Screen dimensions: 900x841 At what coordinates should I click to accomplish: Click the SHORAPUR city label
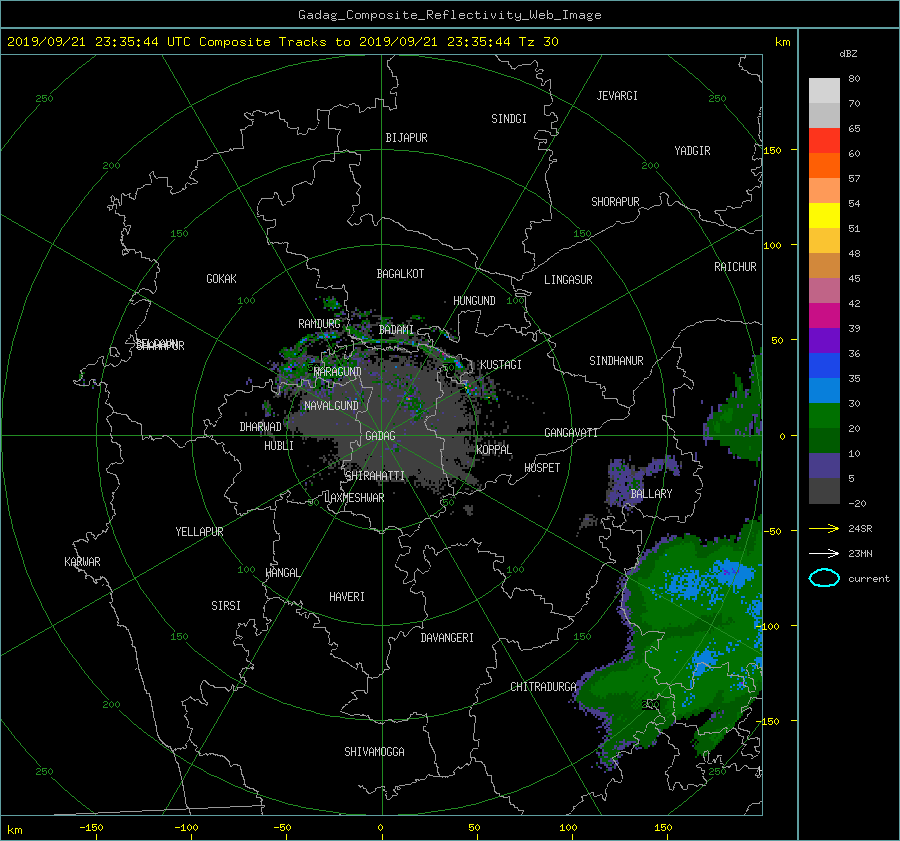pos(615,202)
